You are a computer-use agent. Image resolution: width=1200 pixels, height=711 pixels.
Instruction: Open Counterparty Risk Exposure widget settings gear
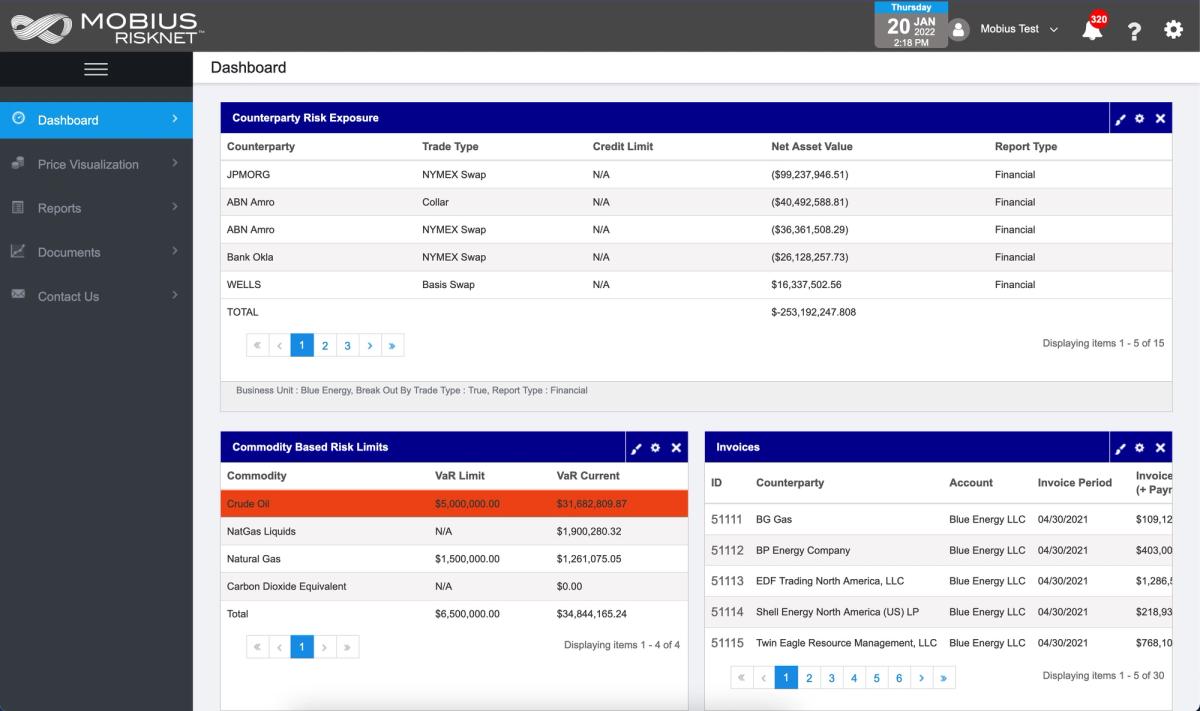pyautogui.click(x=1139, y=118)
